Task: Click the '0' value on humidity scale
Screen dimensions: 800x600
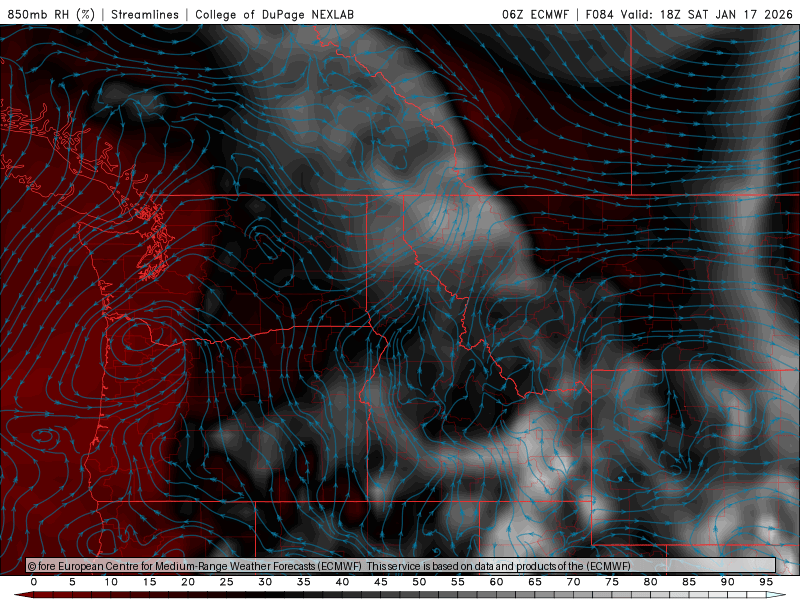Action: point(34,582)
